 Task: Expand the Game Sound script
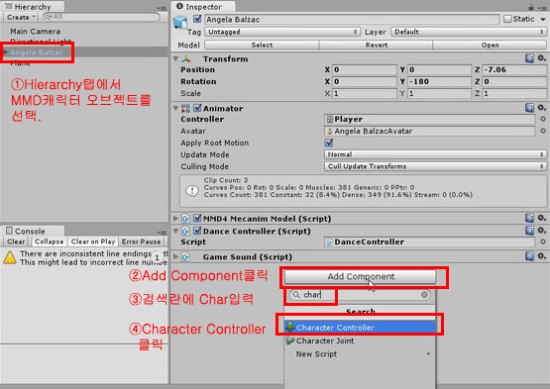point(176,256)
